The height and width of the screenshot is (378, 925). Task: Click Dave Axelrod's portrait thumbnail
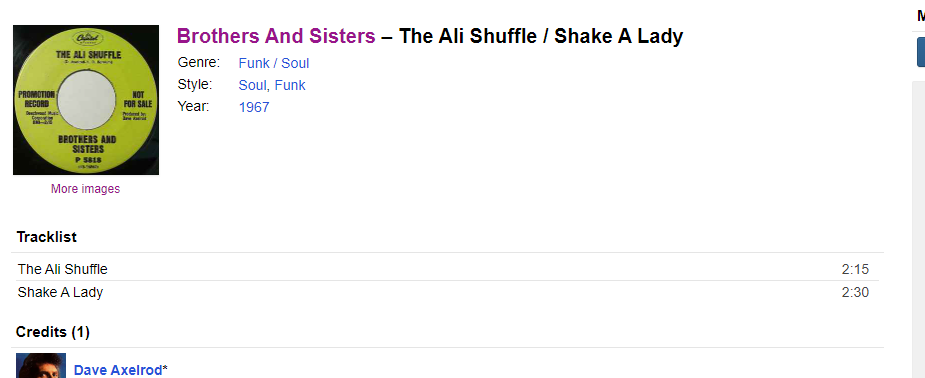tap(41, 366)
